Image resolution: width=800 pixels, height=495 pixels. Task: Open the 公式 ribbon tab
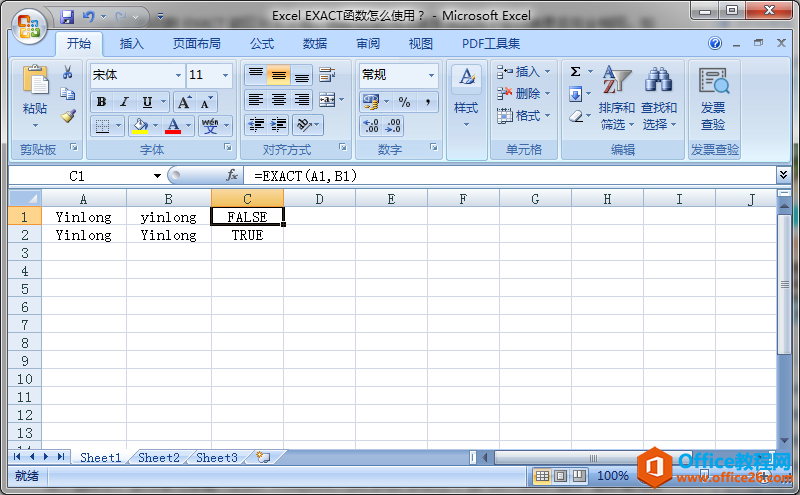[262, 43]
